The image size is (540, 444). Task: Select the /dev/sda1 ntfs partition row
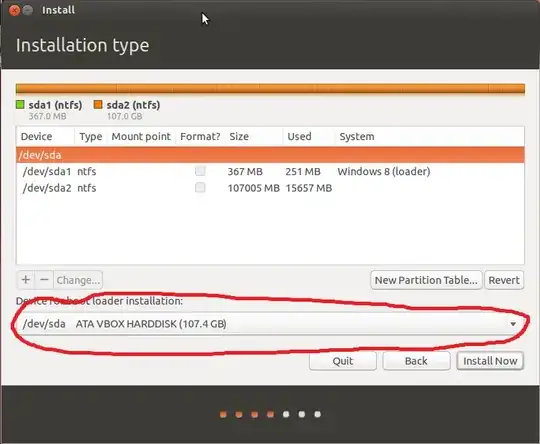(x=270, y=171)
